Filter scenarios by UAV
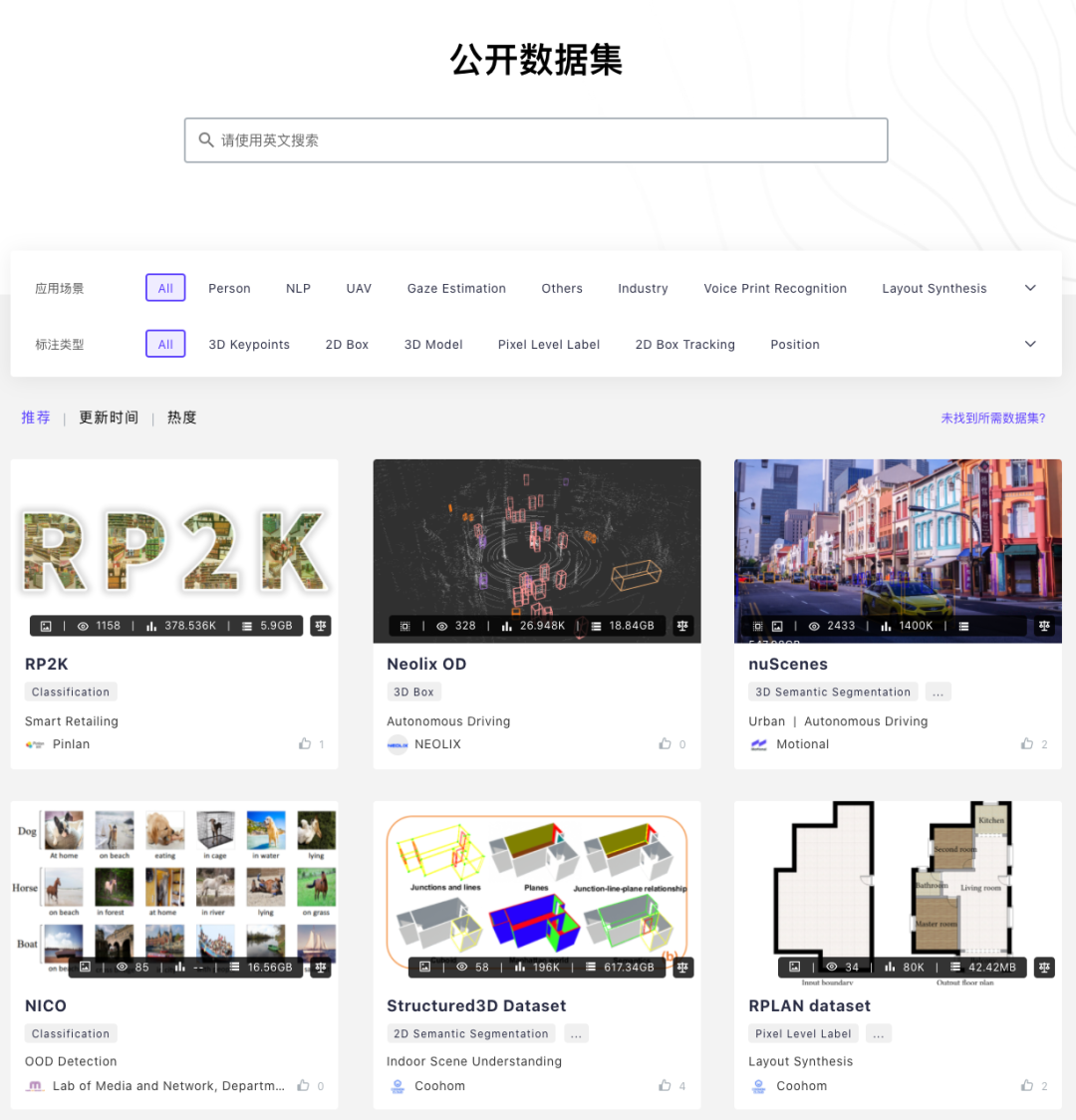 pyautogui.click(x=359, y=288)
